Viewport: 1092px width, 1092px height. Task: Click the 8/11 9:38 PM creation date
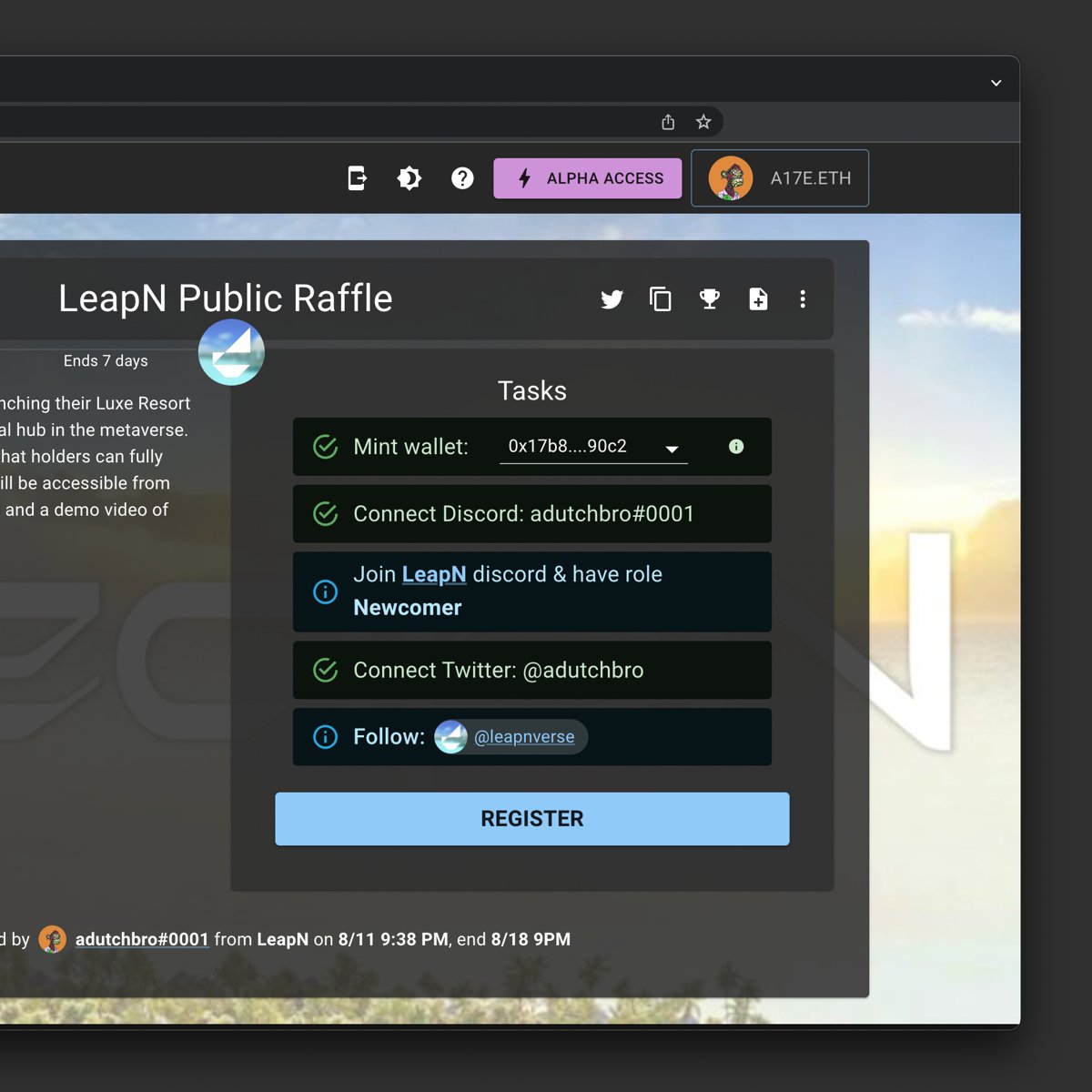[393, 939]
